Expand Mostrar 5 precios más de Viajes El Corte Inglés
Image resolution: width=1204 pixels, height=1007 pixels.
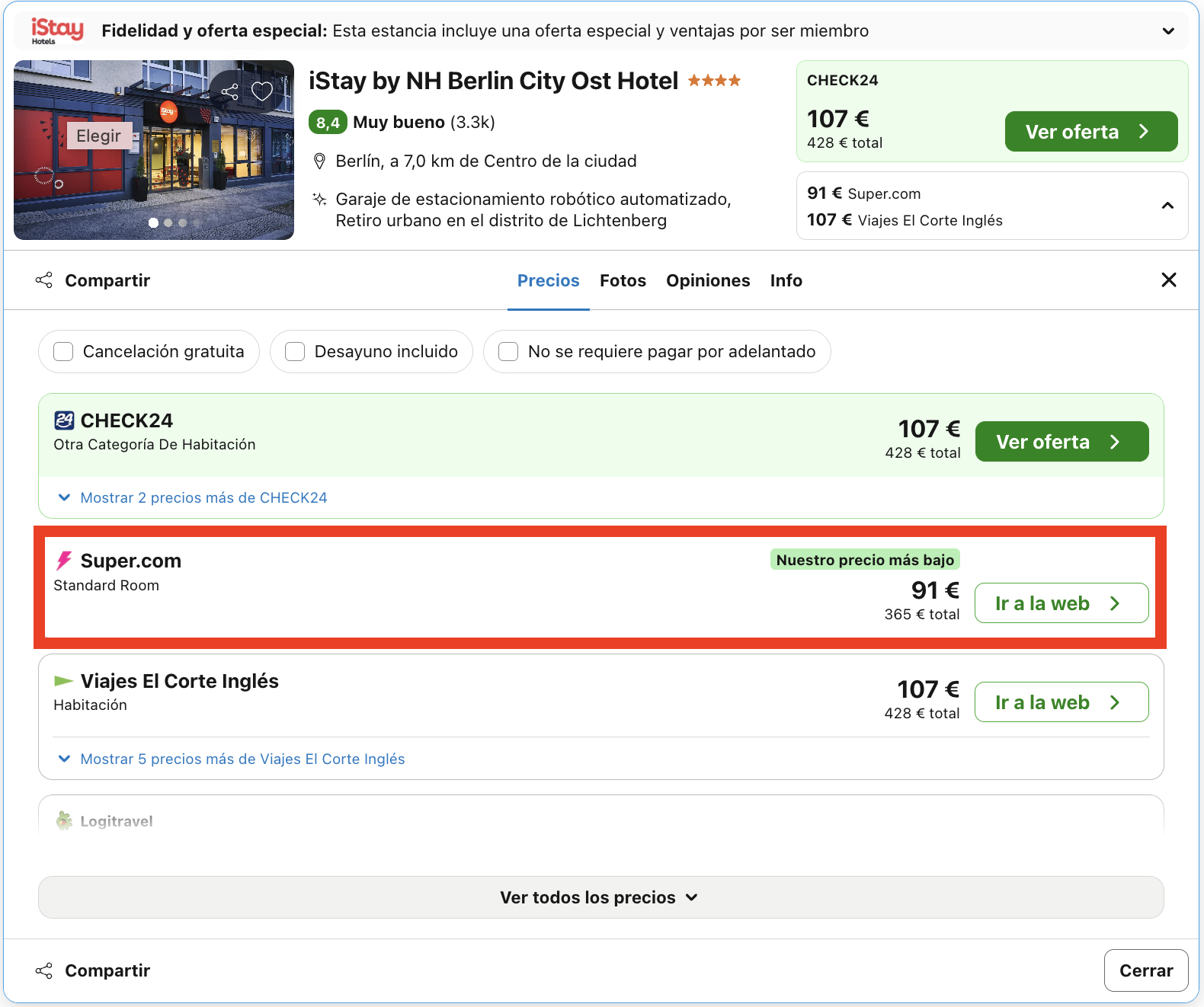point(232,759)
